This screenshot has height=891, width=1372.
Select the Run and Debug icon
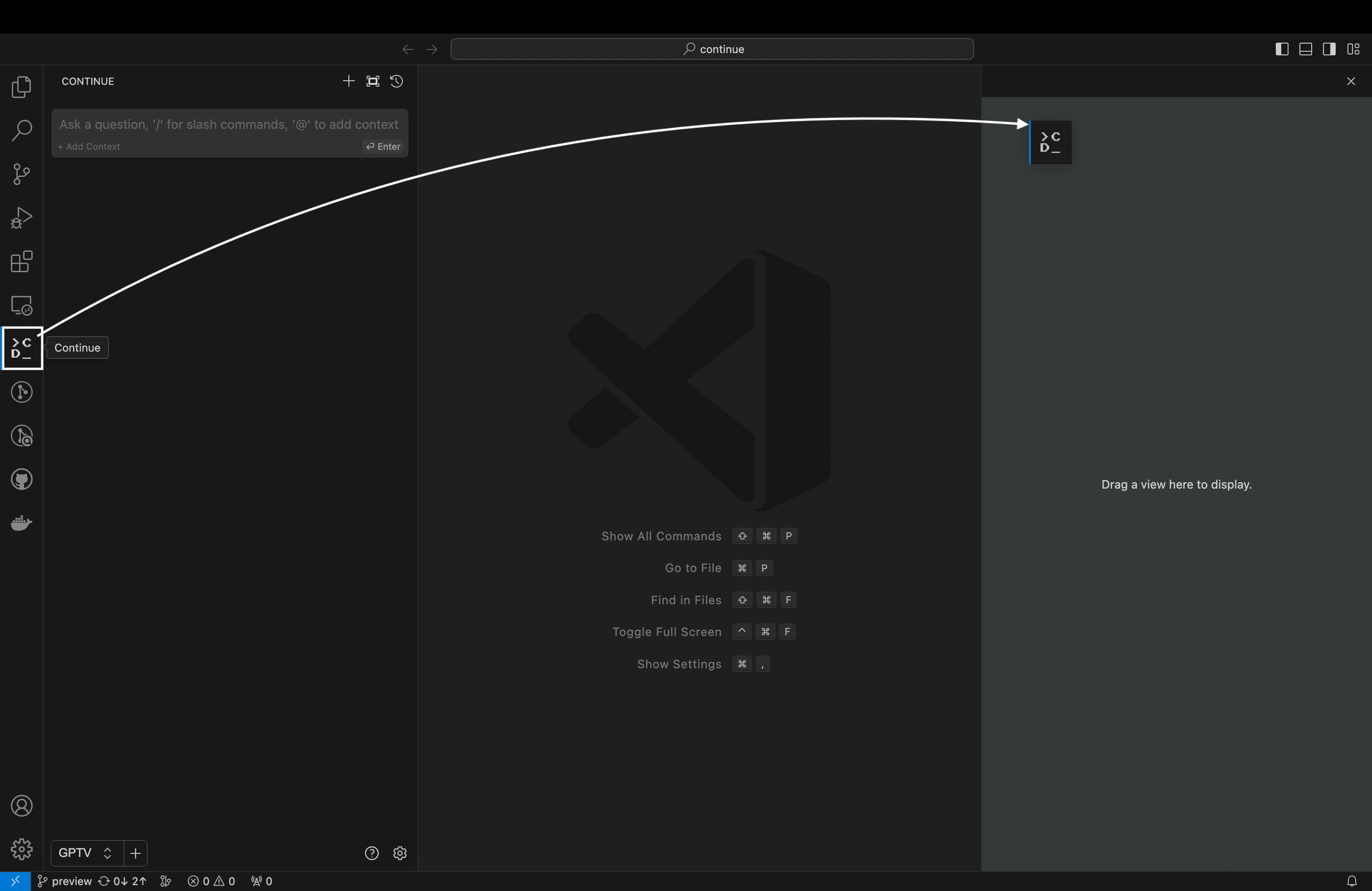[21, 217]
